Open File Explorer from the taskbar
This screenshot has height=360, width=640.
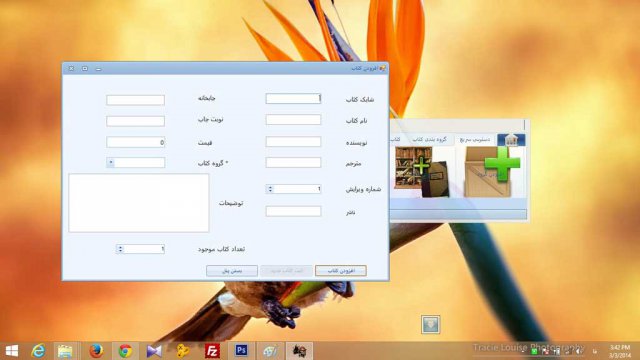[x=65, y=351]
